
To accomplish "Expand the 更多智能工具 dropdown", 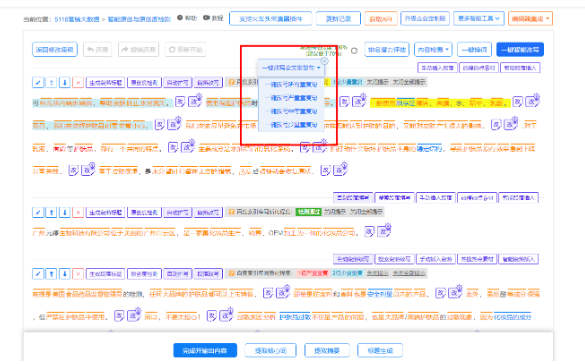I will point(479,18).
